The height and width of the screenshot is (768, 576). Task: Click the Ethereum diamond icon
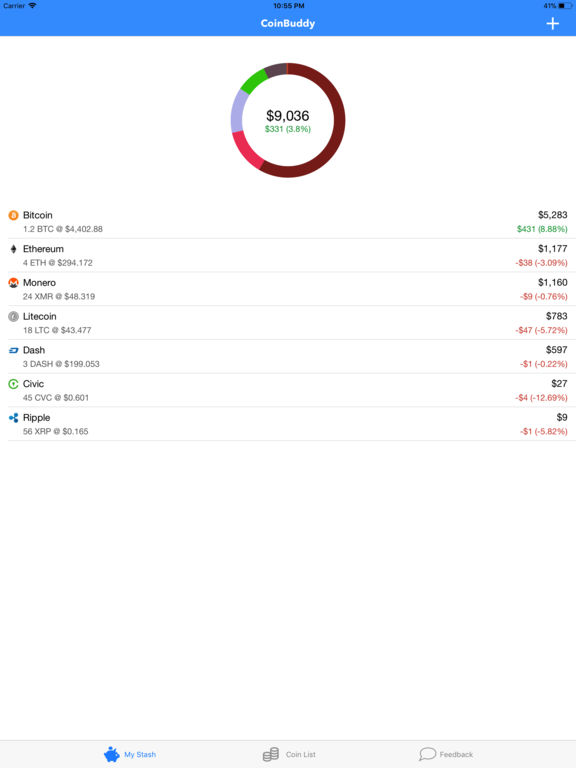[13, 249]
